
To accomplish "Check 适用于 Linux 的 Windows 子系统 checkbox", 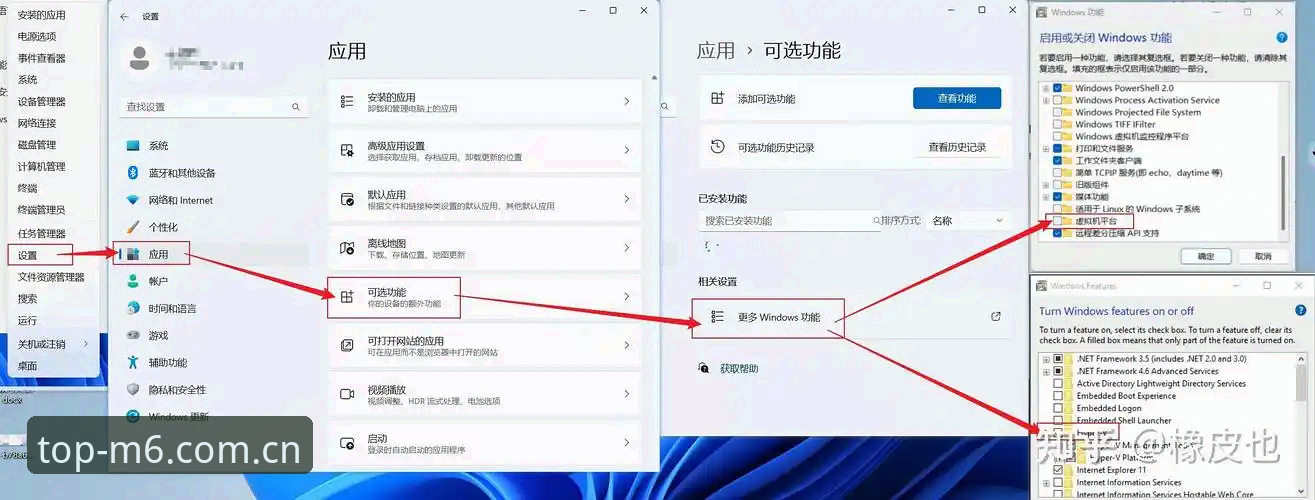I will tap(1058, 208).
